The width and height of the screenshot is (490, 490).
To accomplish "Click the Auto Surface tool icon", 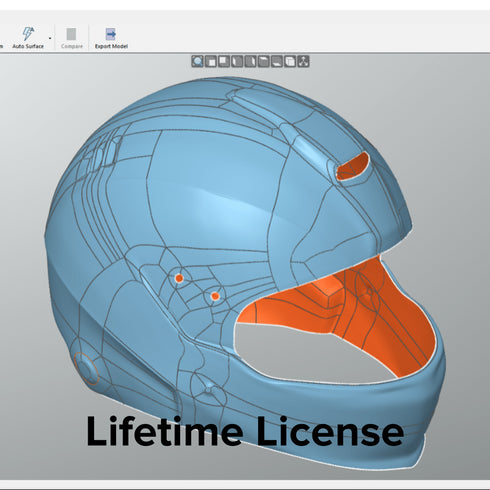I will click(28, 34).
